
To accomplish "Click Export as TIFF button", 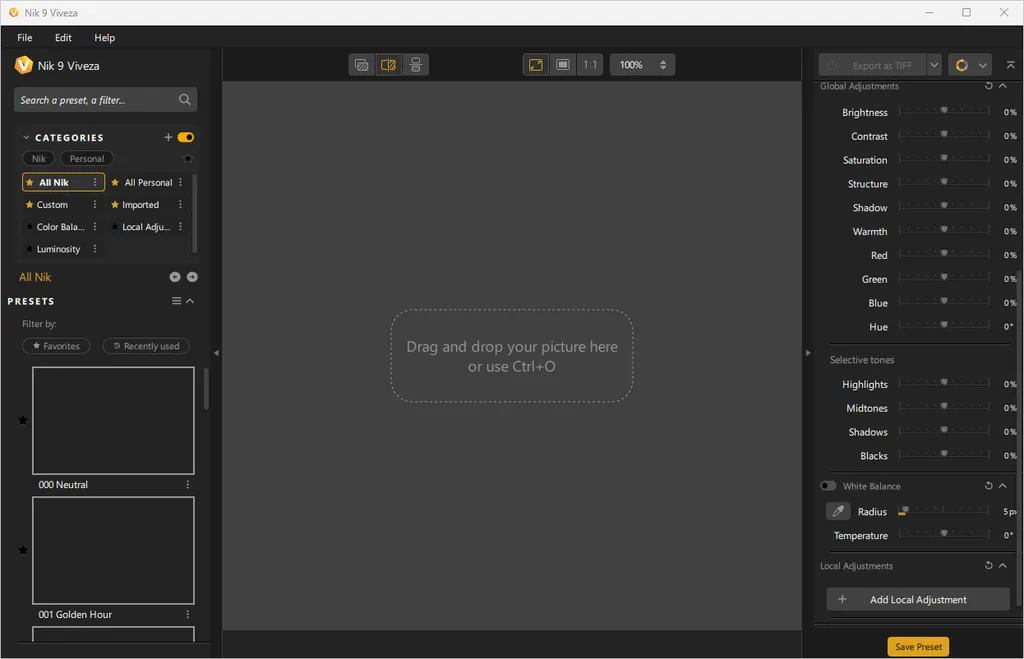I will pyautogui.click(x=872, y=65).
